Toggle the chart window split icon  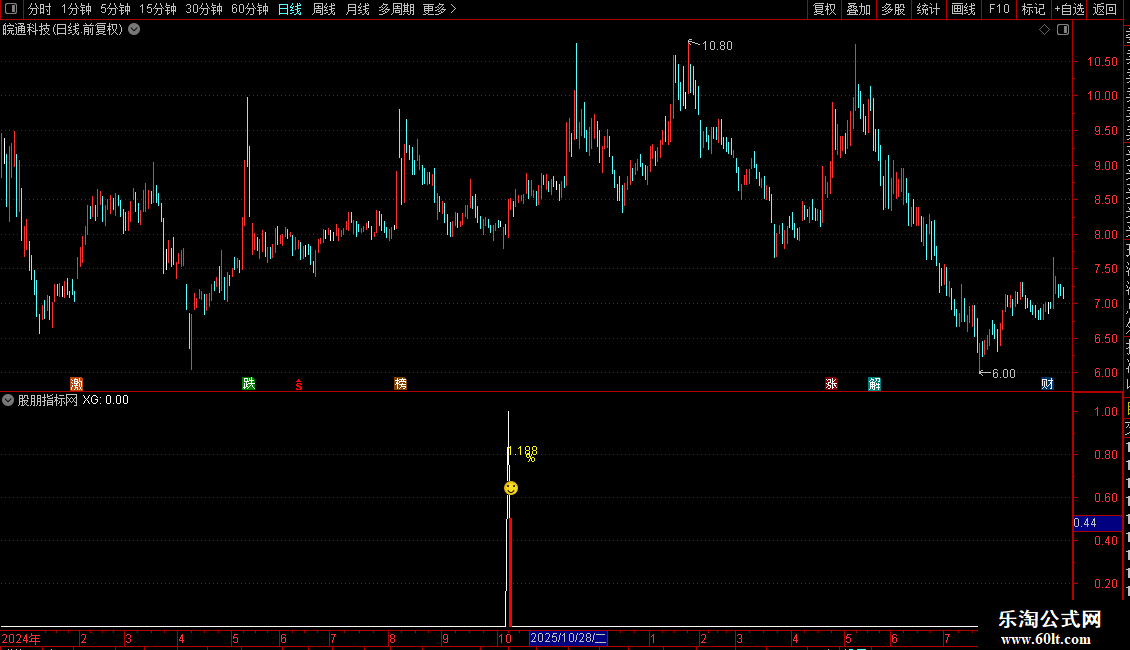1063,30
